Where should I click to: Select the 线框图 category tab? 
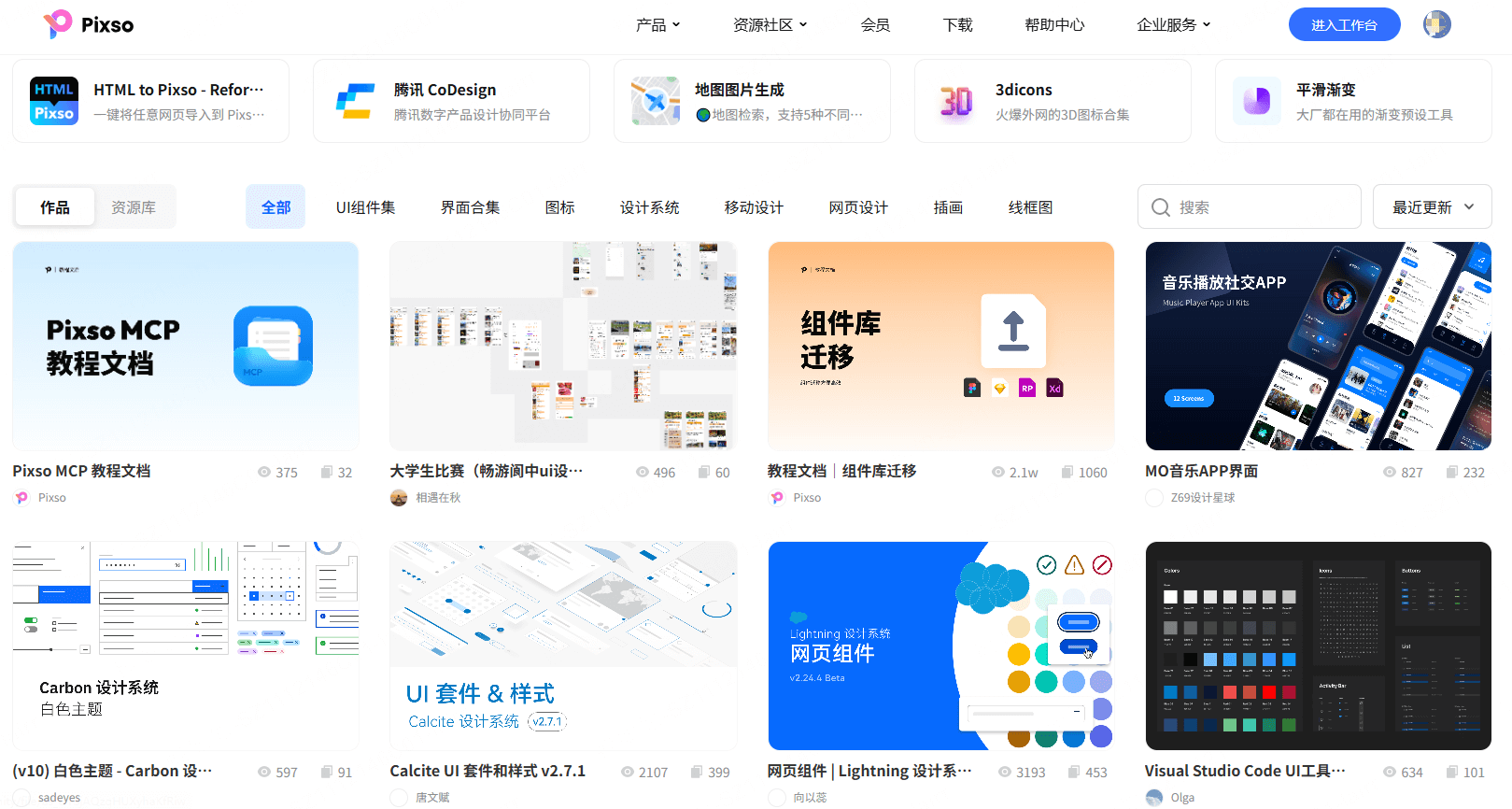tap(1031, 207)
